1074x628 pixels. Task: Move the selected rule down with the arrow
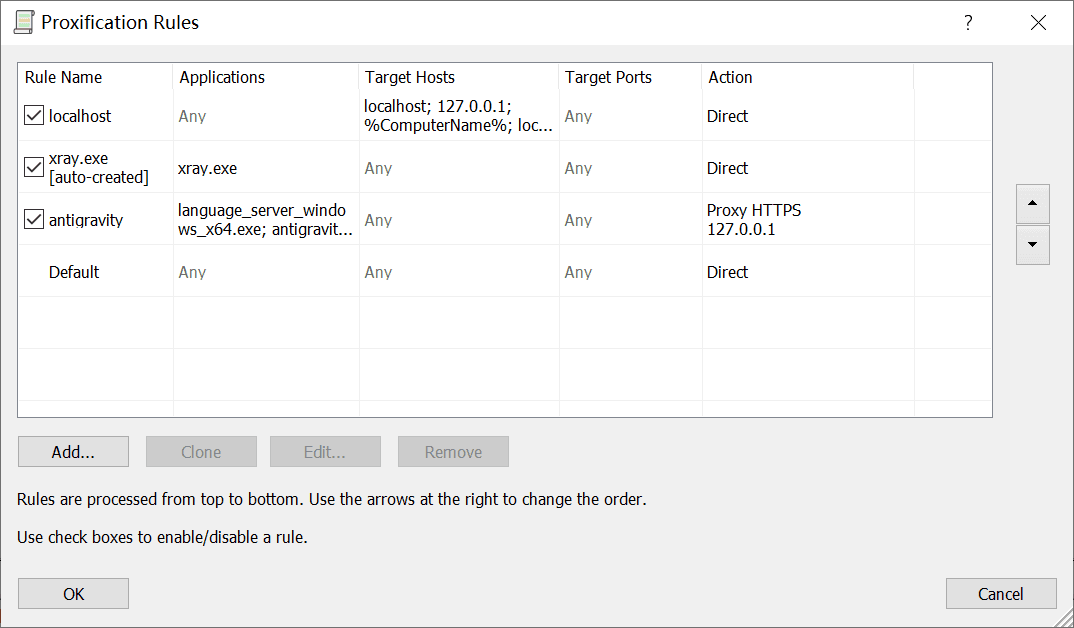coord(1032,244)
